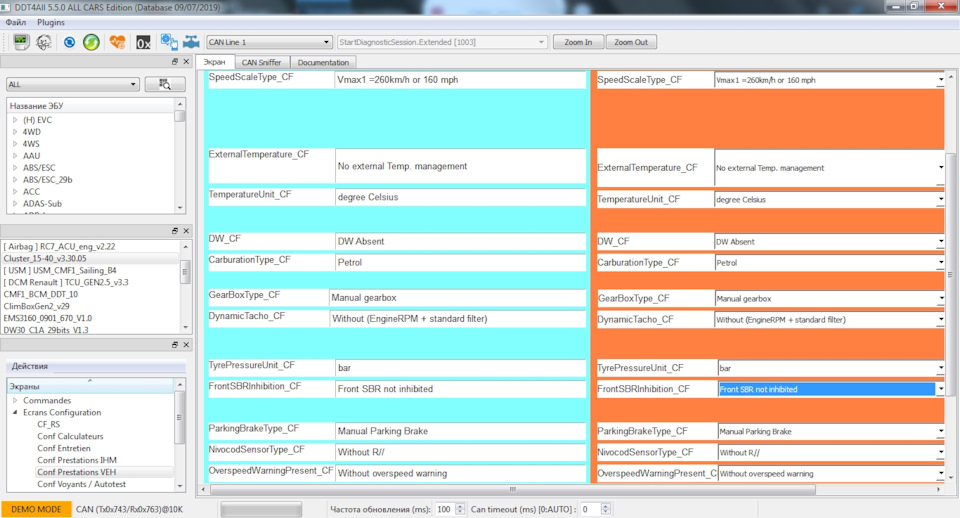
Task: Switch to the Экран tab
Action: tap(214, 62)
